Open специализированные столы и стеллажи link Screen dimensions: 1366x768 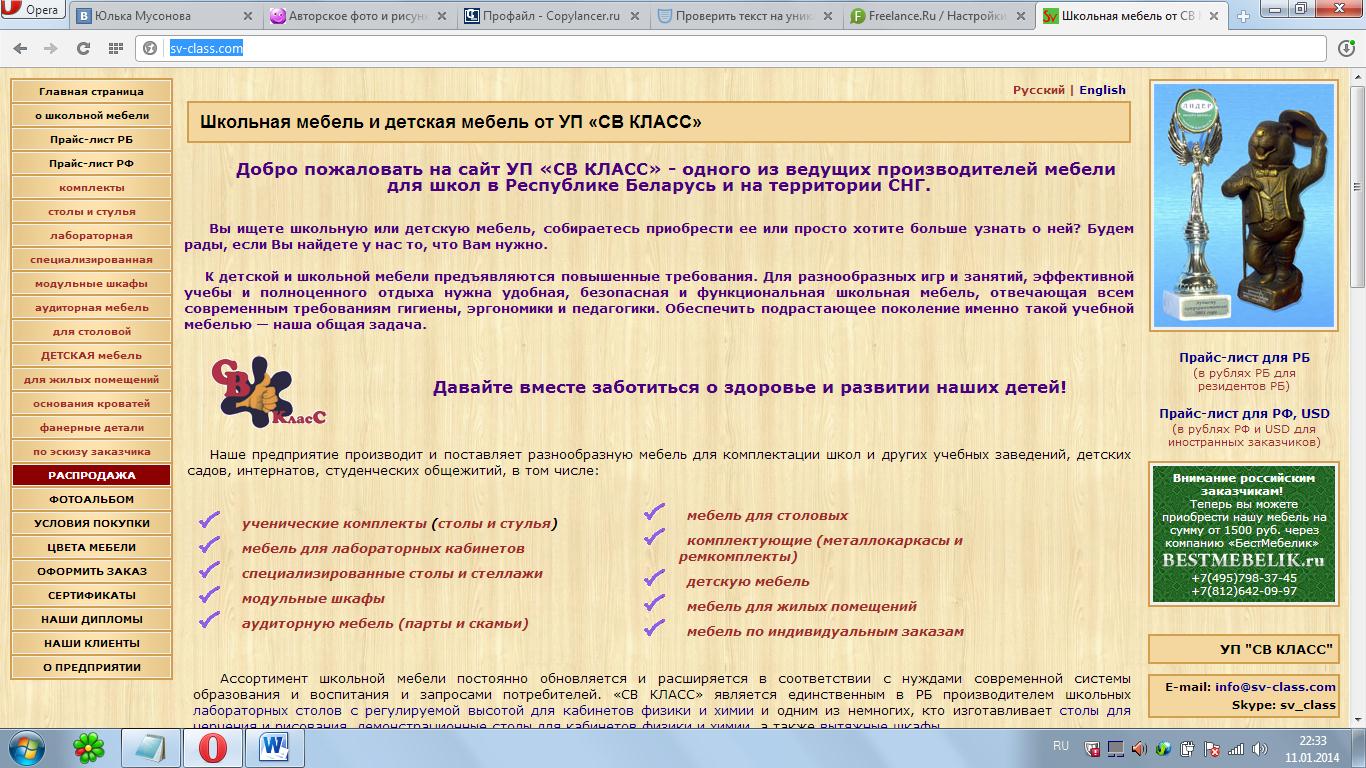click(392, 573)
